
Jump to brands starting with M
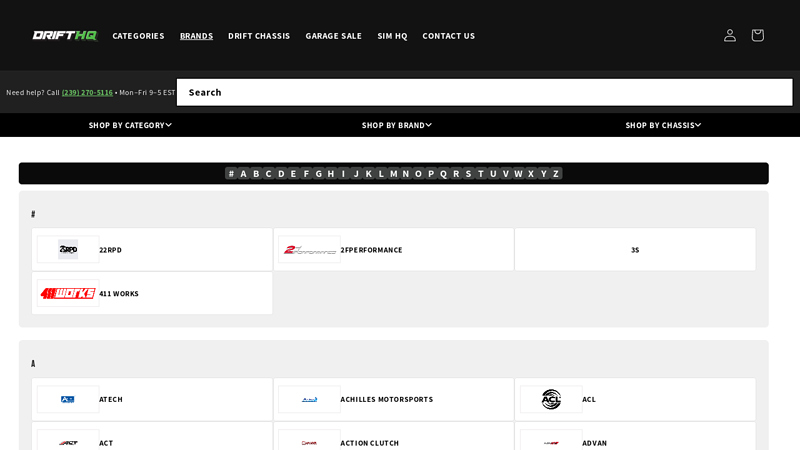pos(393,173)
